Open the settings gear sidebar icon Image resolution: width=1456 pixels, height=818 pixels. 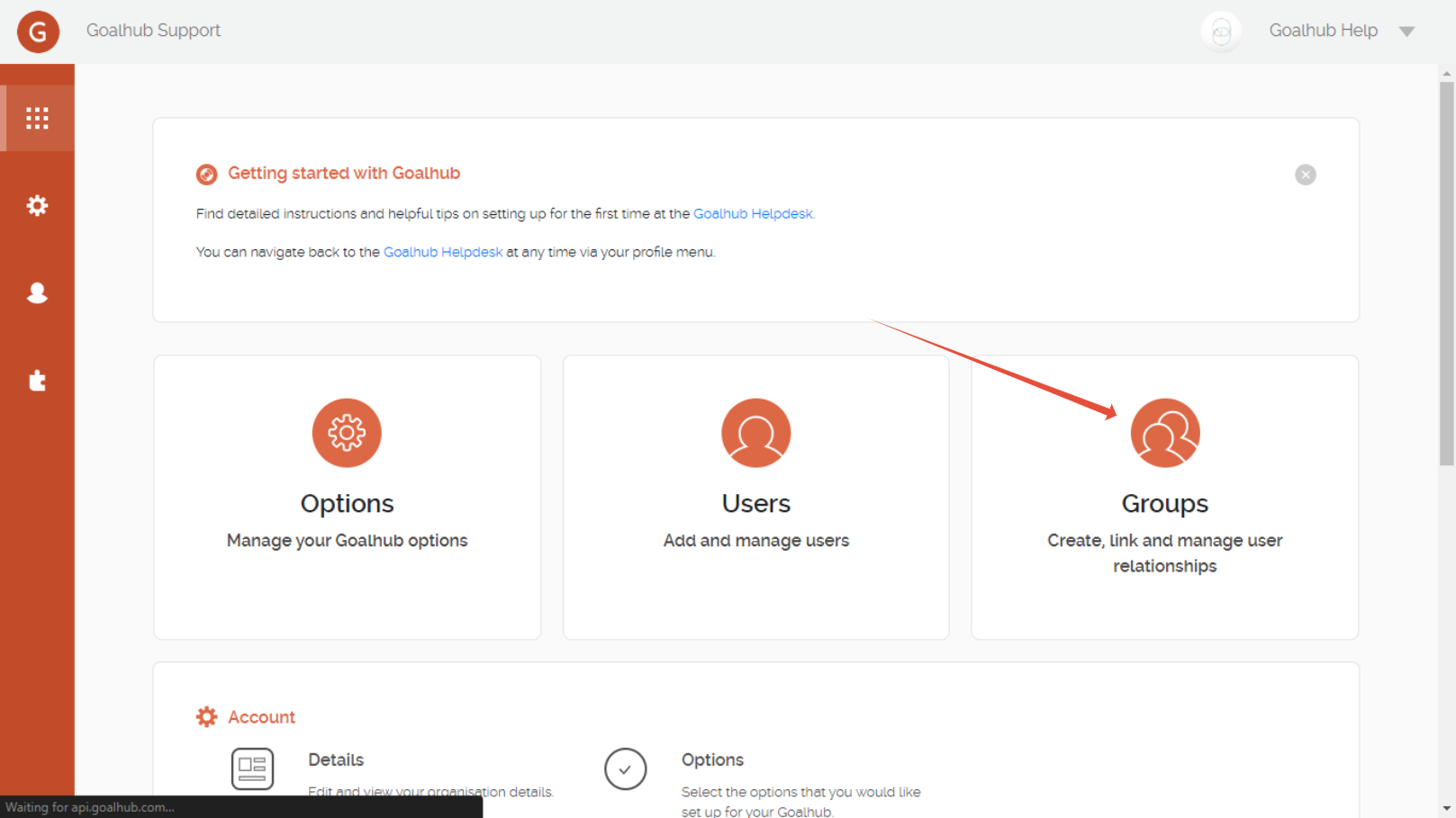(x=37, y=206)
